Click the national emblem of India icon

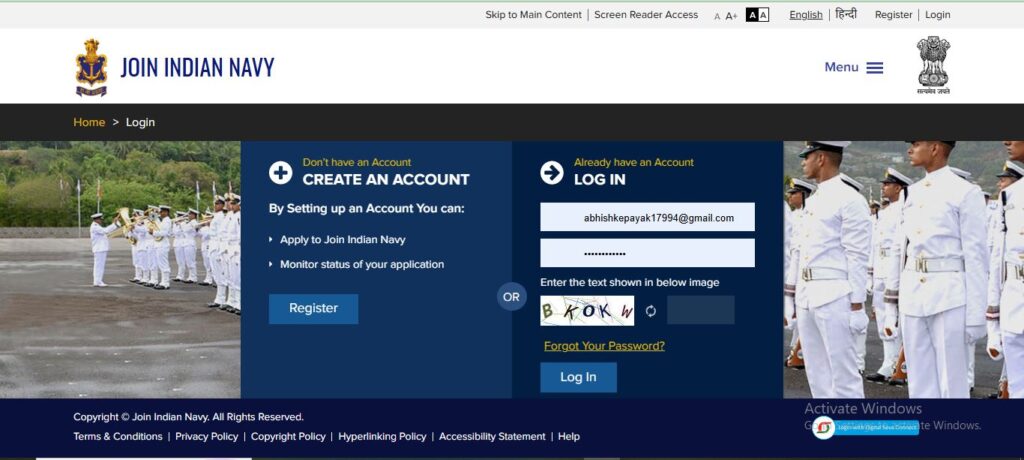click(933, 65)
